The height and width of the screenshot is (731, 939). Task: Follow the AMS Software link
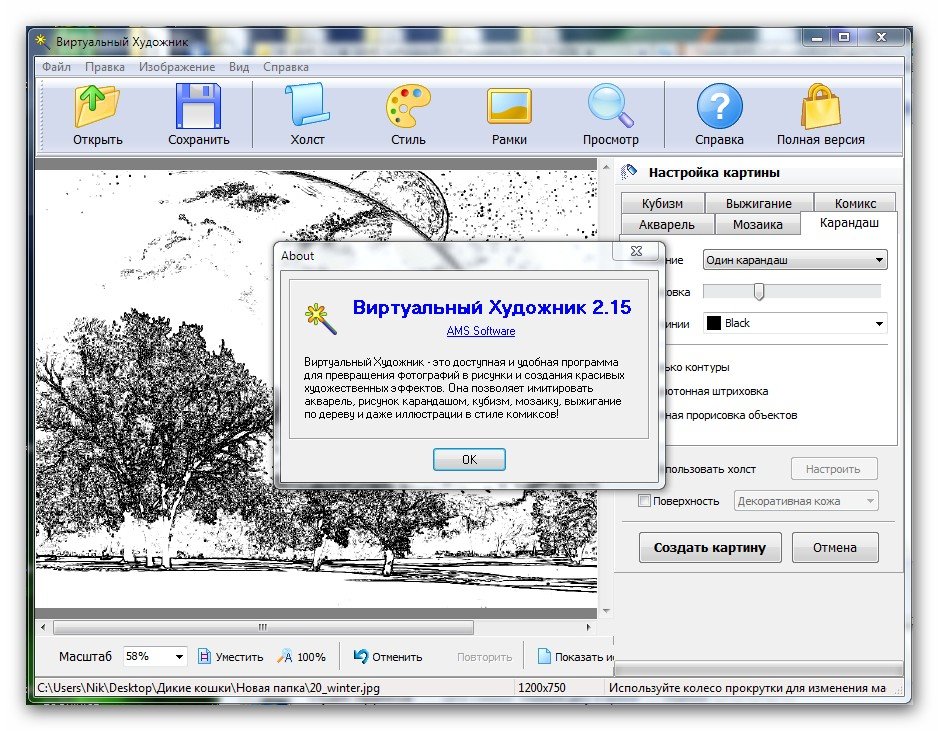[481, 331]
